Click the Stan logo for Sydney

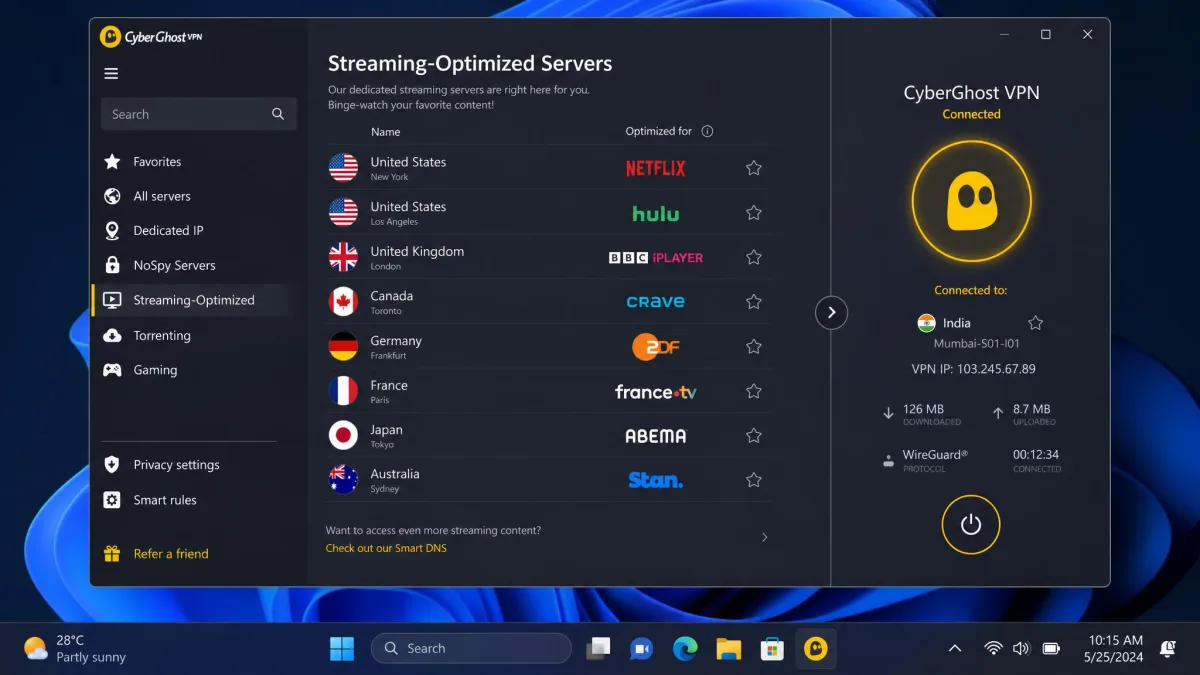click(656, 480)
